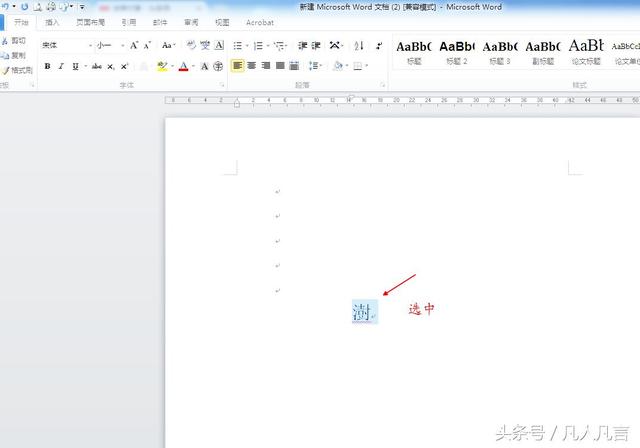Open the Shading color dropdown arrow

pyautogui.click(x=347, y=66)
